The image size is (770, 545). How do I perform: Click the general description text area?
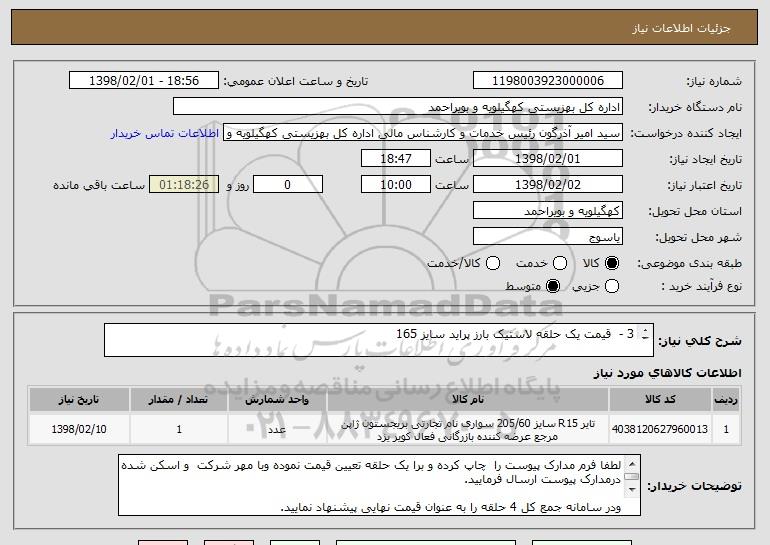point(379,340)
